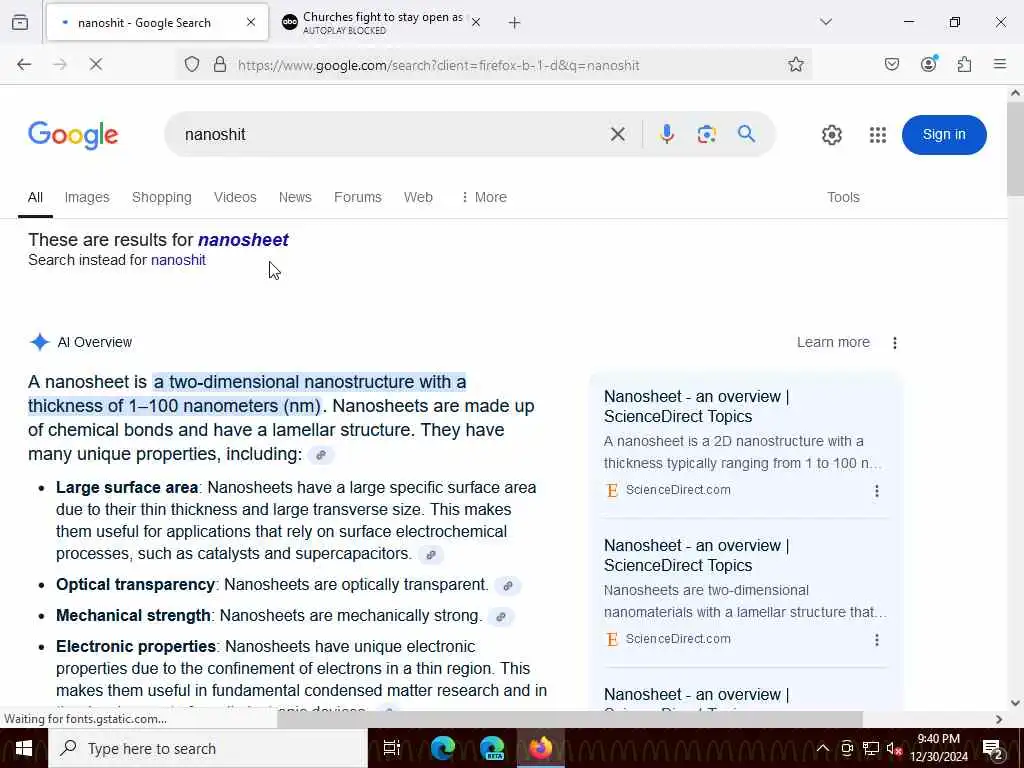The height and width of the screenshot is (768, 1024).
Task: Click the muted volume tray icon
Action: [894, 748]
